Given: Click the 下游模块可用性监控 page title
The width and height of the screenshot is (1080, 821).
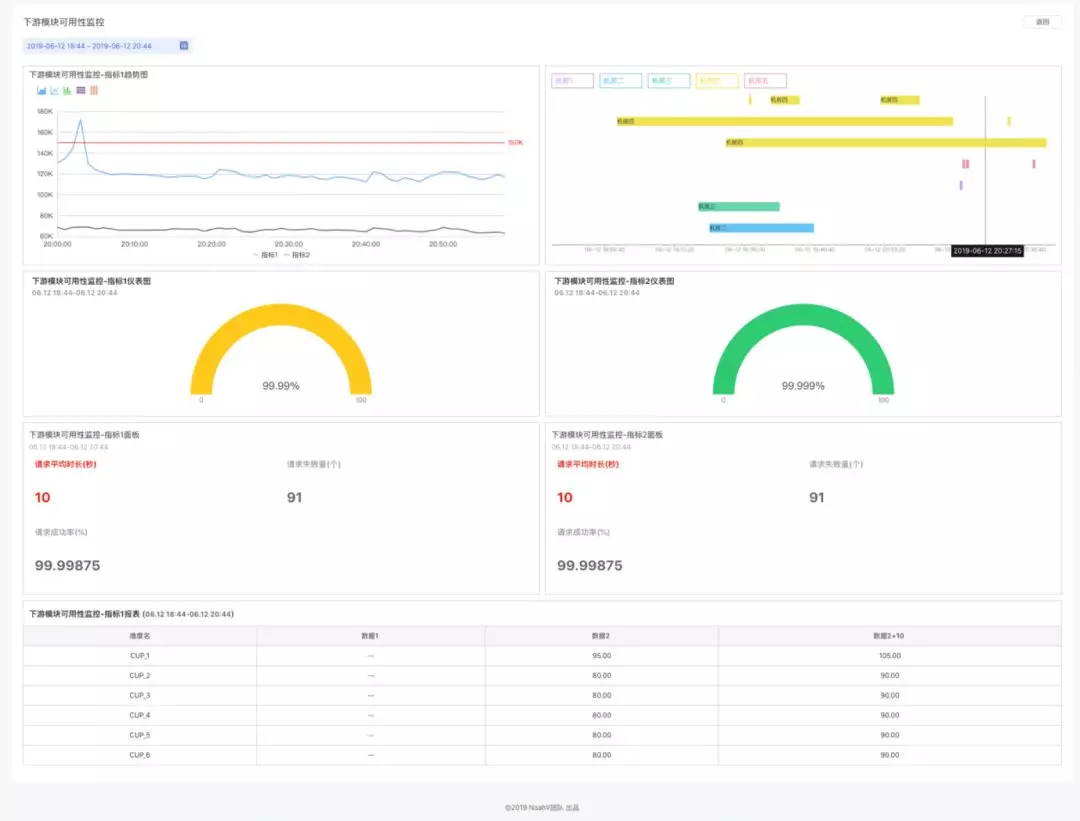Looking at the screenshot, I should [x=64, y=22].
